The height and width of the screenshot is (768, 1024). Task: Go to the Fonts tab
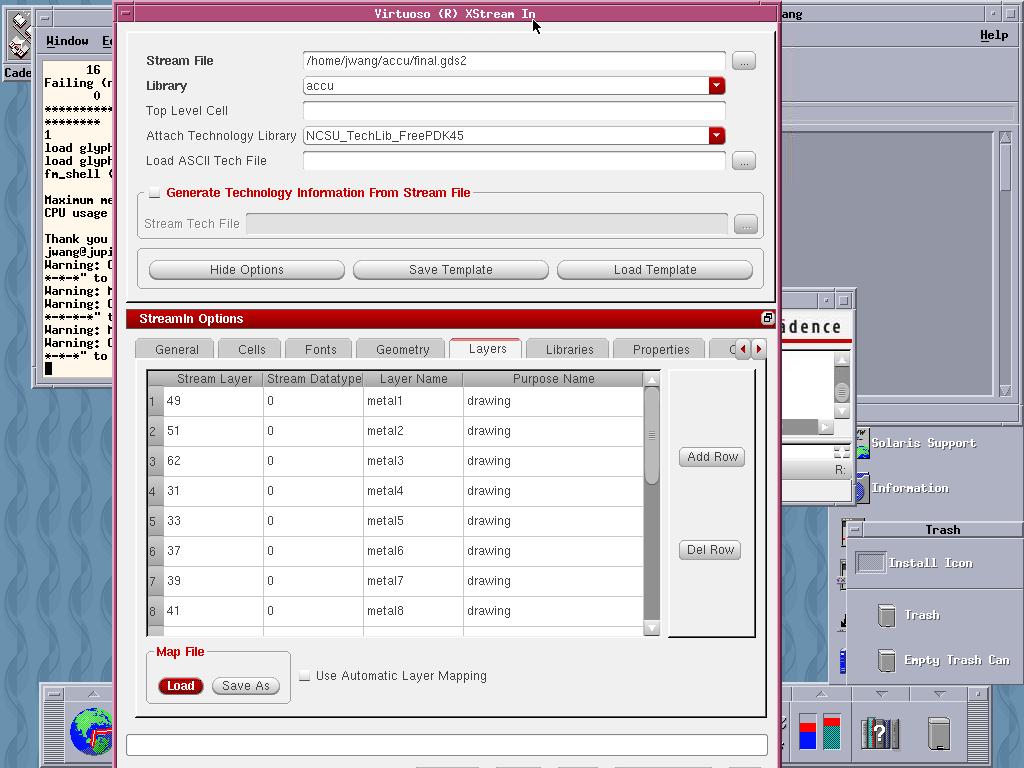[x=320, y=349]
